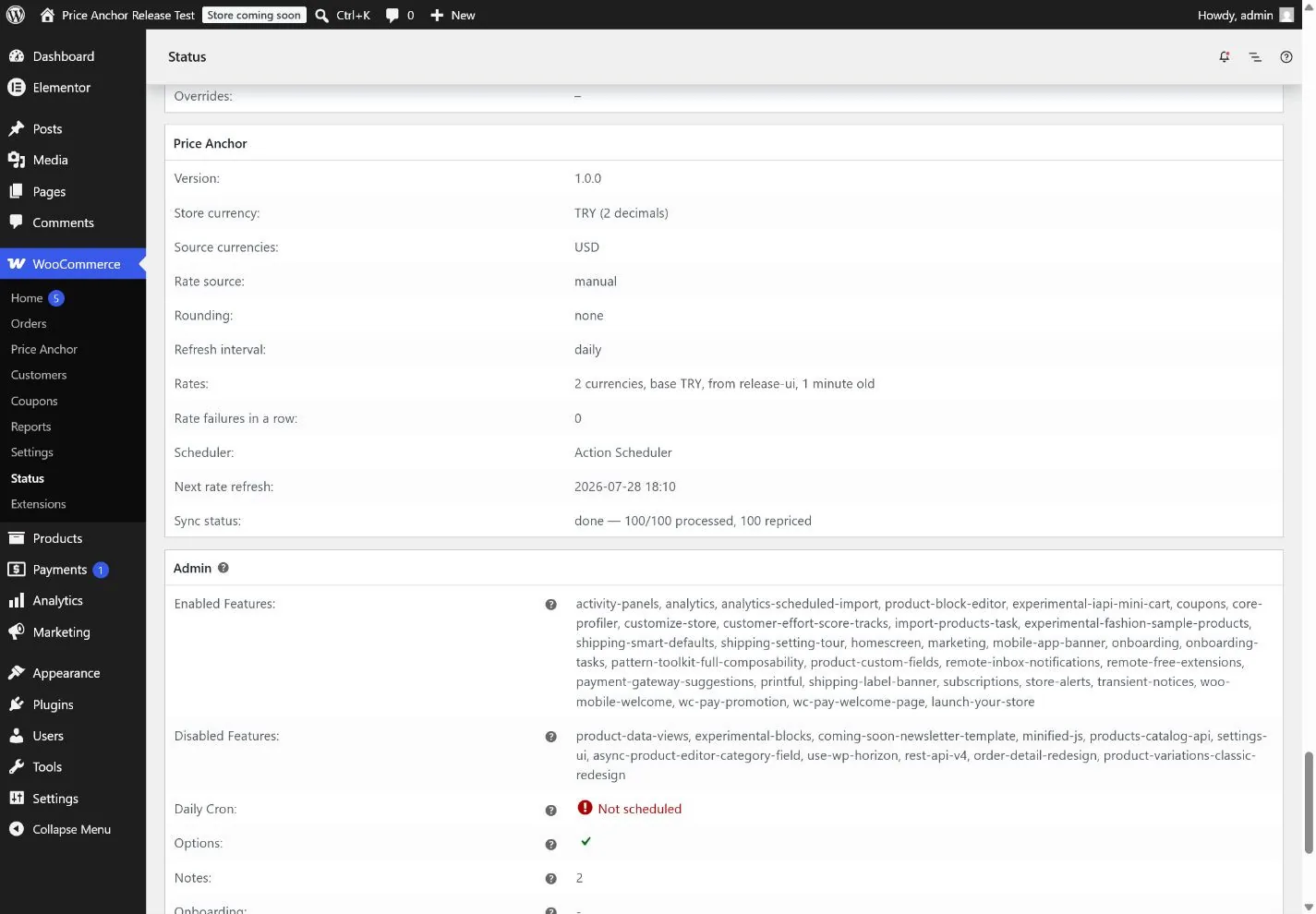Click the Plugins plug icon

tap(16, 704)
